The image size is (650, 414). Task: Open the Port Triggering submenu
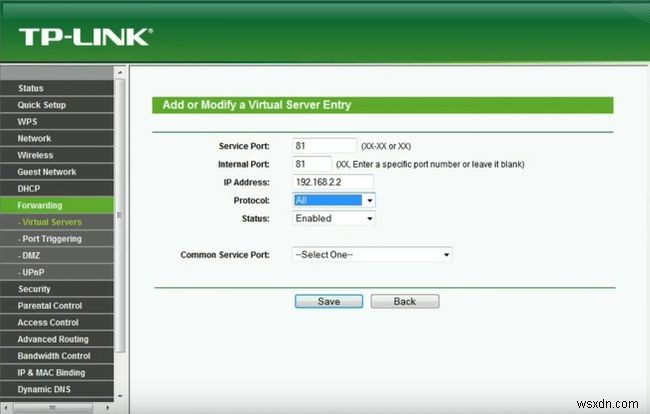click(57, 239)
